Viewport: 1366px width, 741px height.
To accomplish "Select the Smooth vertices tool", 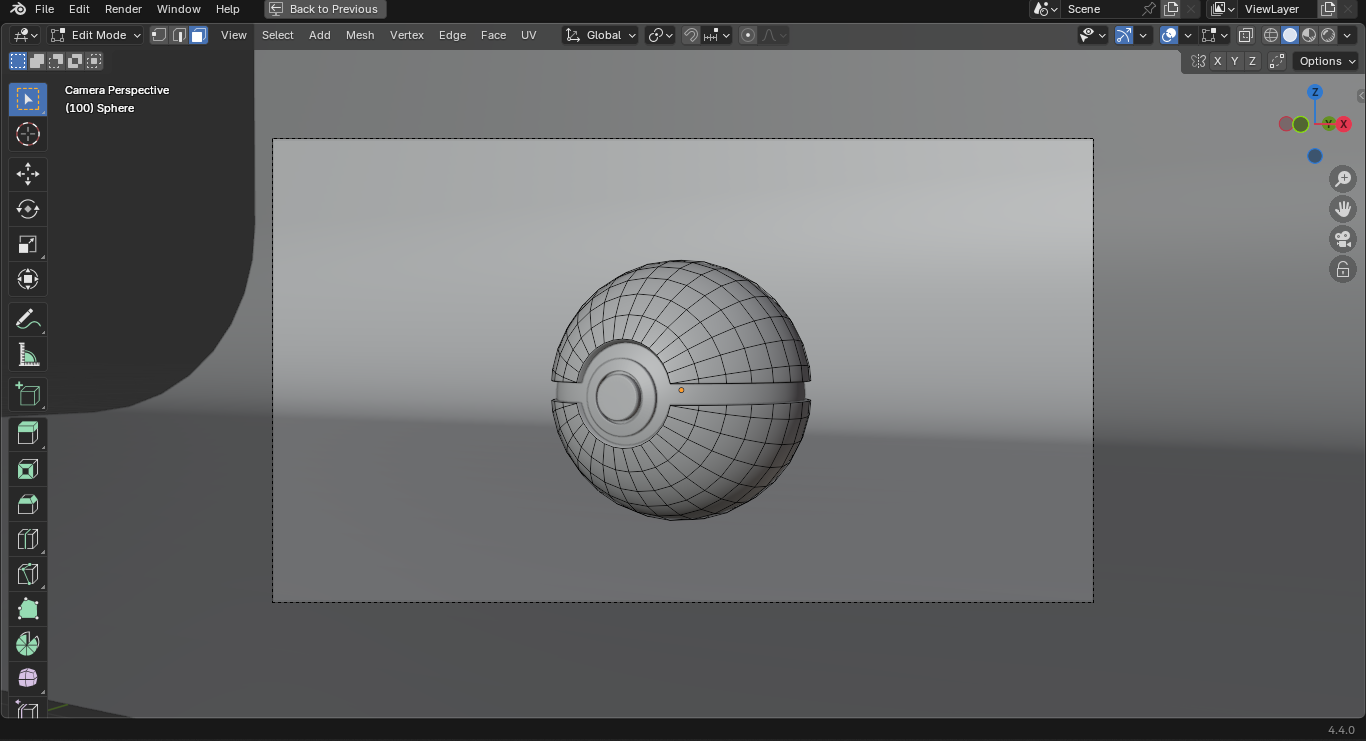I will [28, 679].
